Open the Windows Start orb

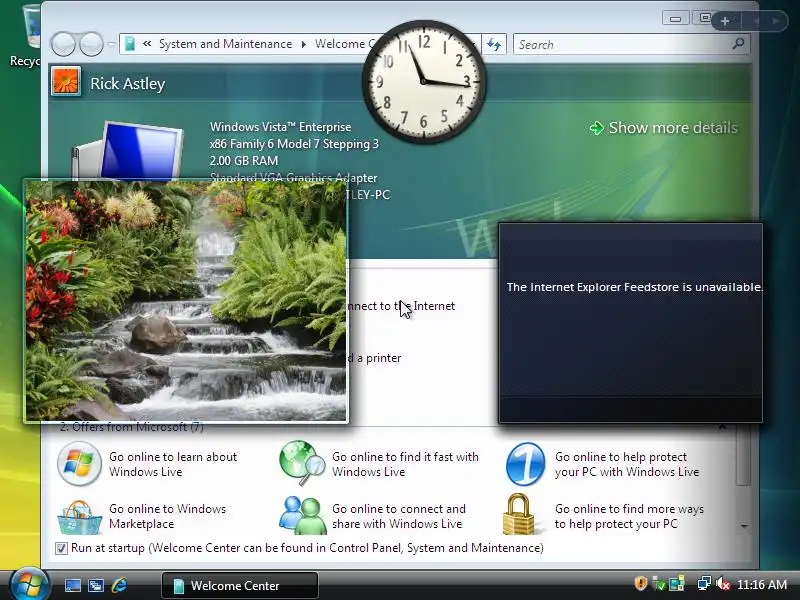29,584
